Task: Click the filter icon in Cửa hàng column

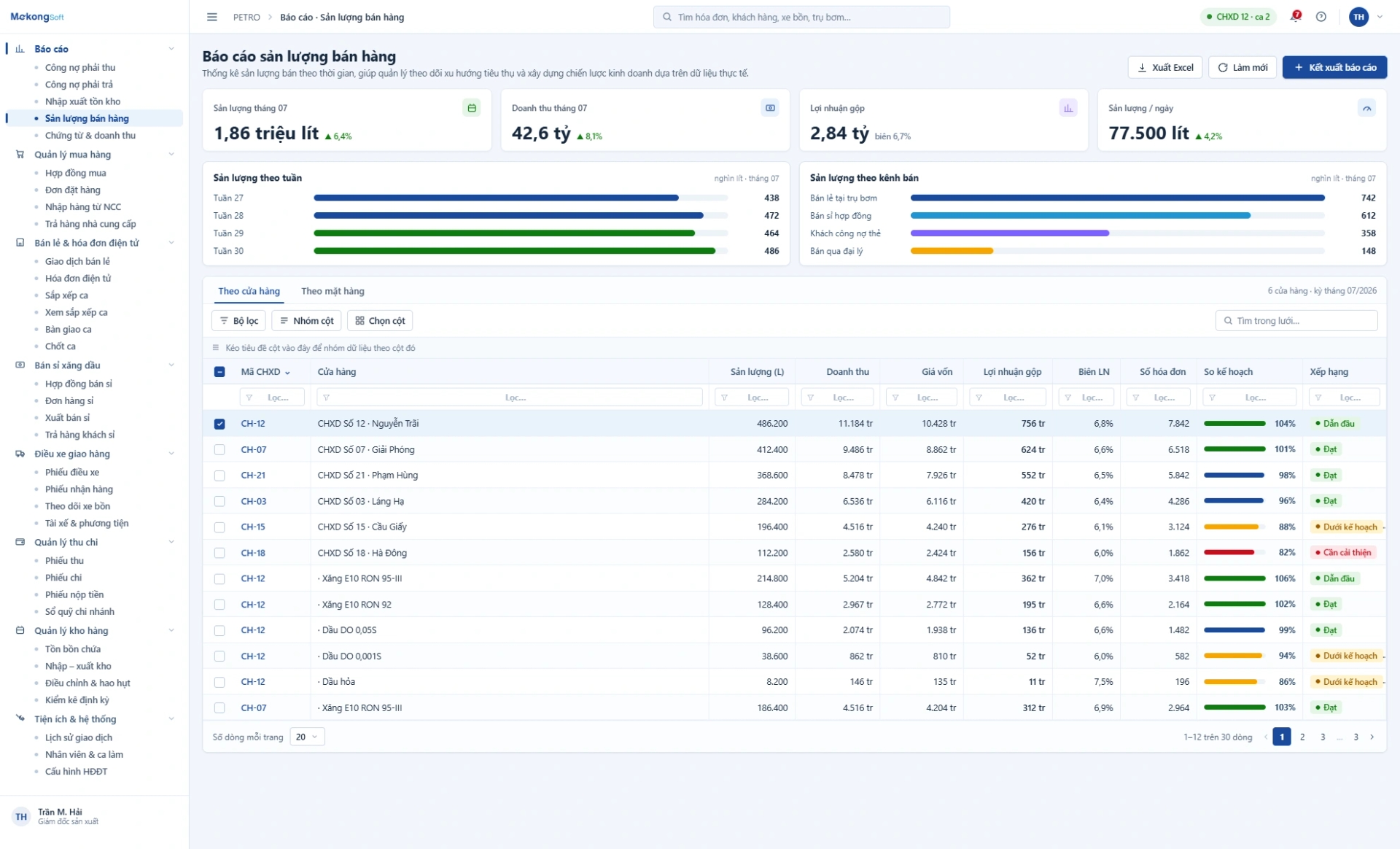Action: (x=326, y=398)
